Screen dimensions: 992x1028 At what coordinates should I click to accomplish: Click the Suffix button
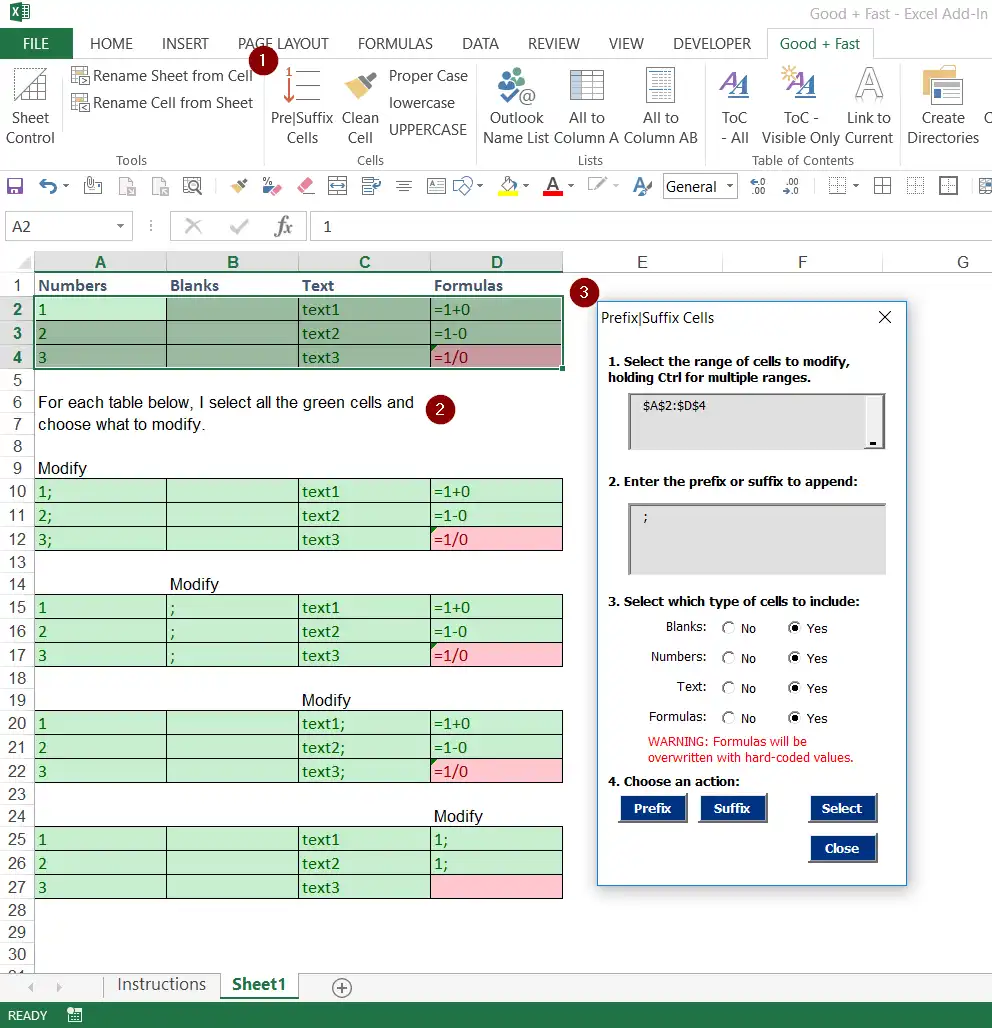[x=732, y=808]
